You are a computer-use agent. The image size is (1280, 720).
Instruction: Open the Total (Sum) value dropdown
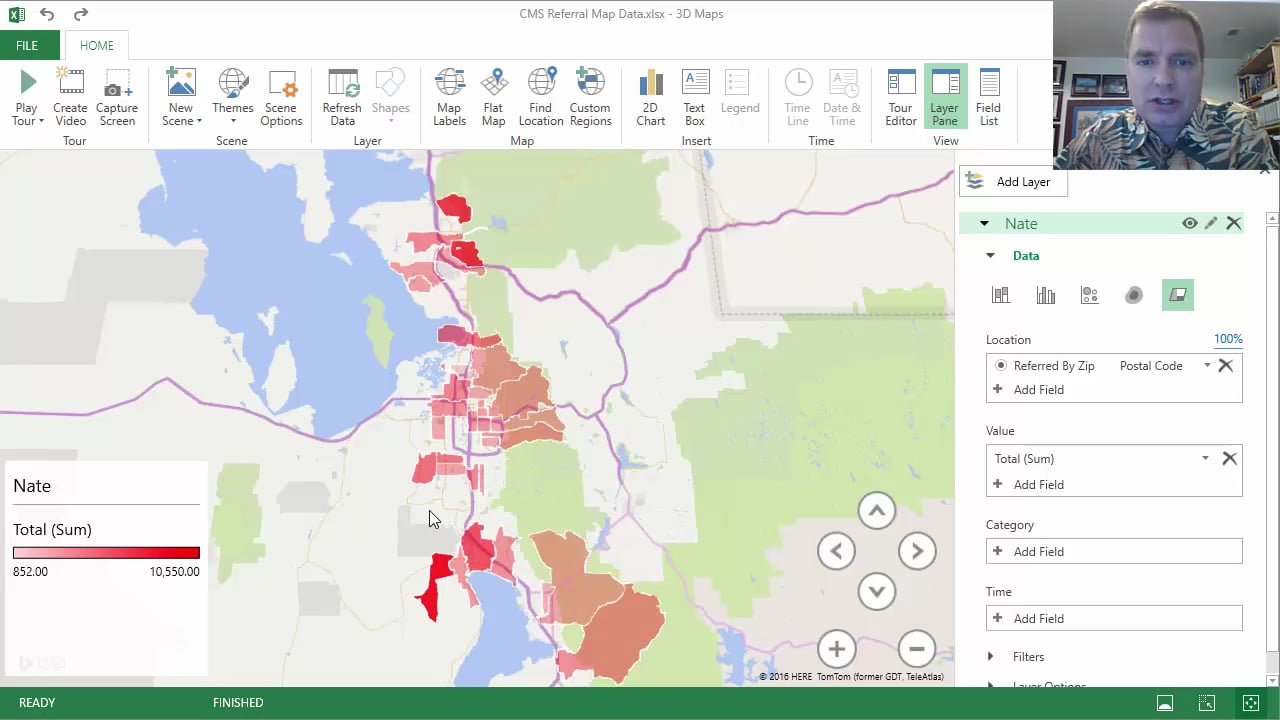click(x=1205, y=459)
